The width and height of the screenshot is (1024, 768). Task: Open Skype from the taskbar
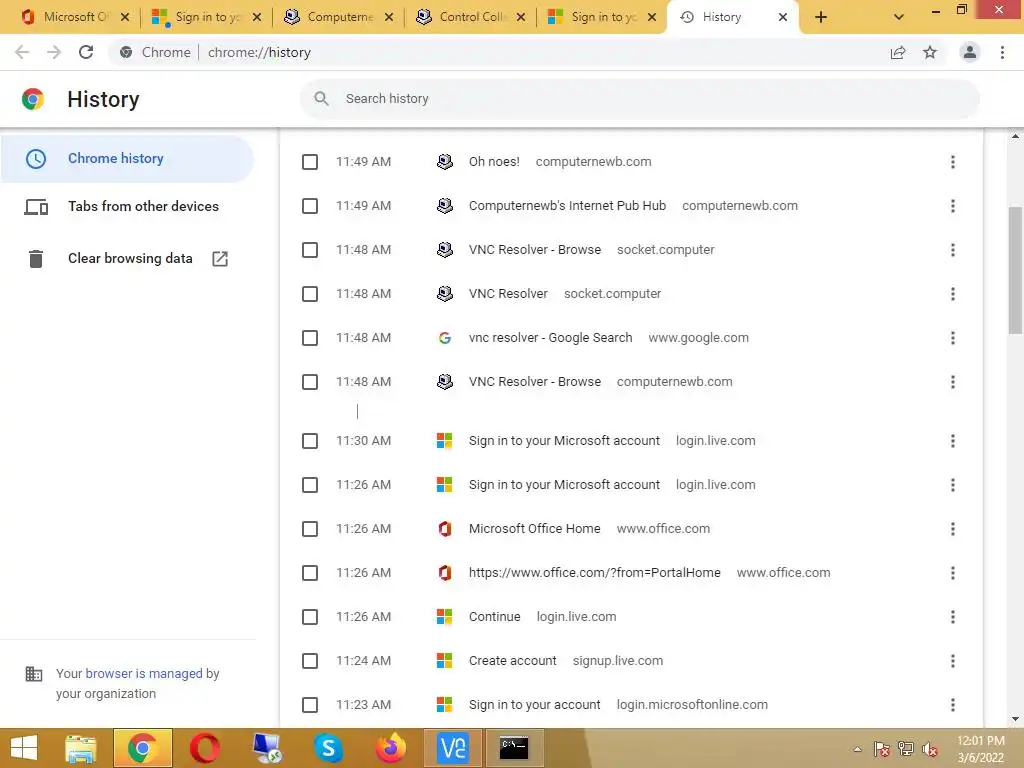point(328,748)
